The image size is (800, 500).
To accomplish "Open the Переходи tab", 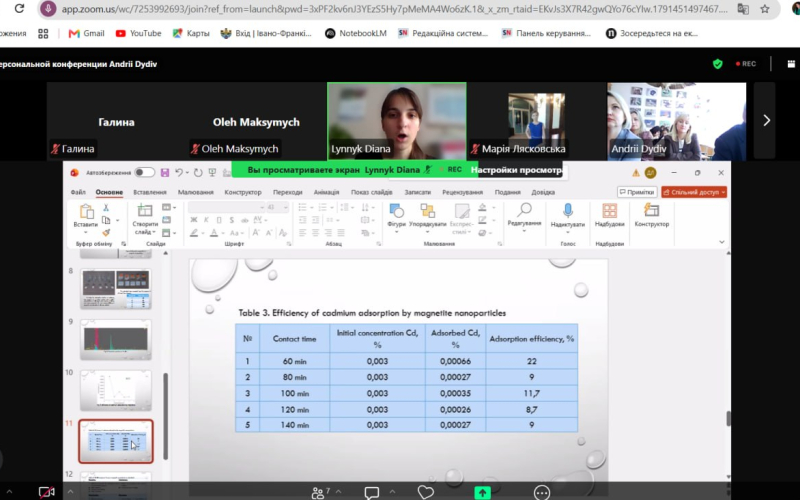I will tap(287, 192).
